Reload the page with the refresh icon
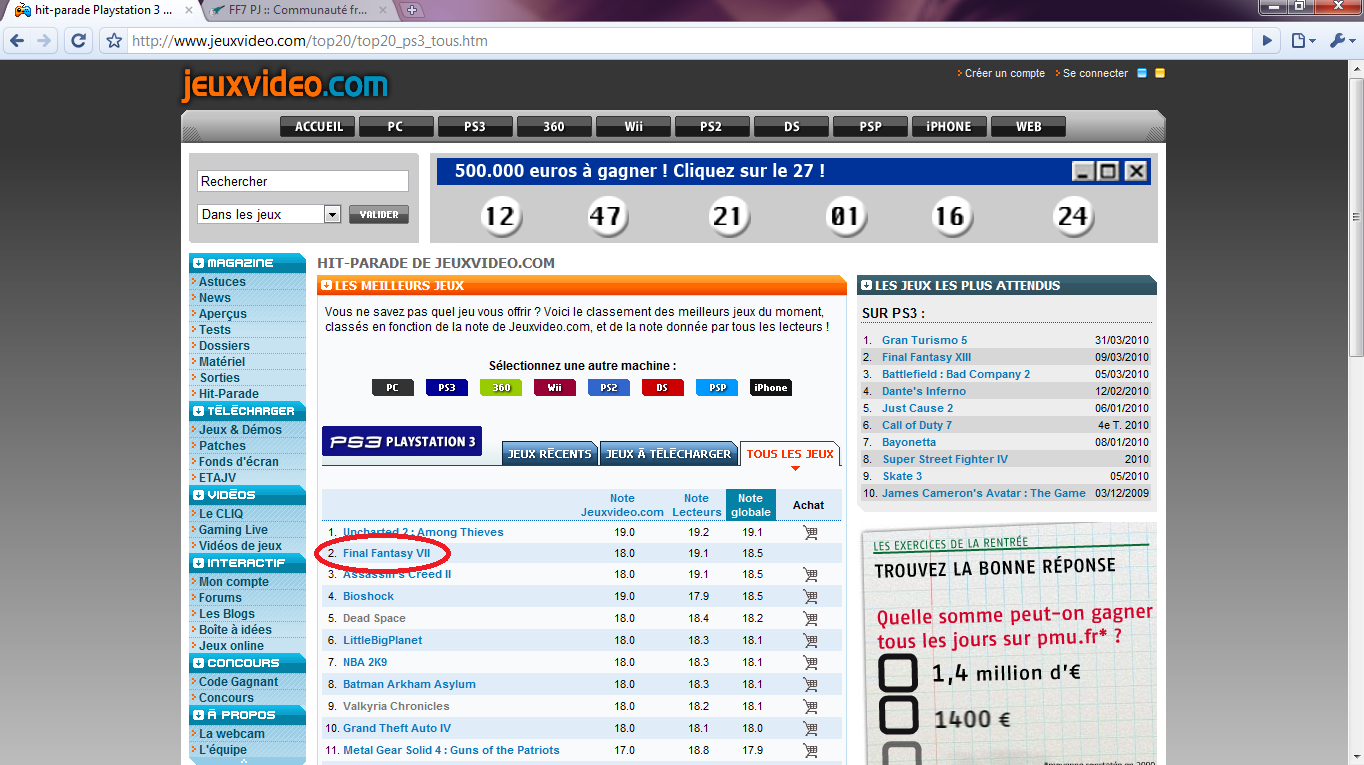The height and width of the screenshot is (765, 1364). tap(78, 41)
